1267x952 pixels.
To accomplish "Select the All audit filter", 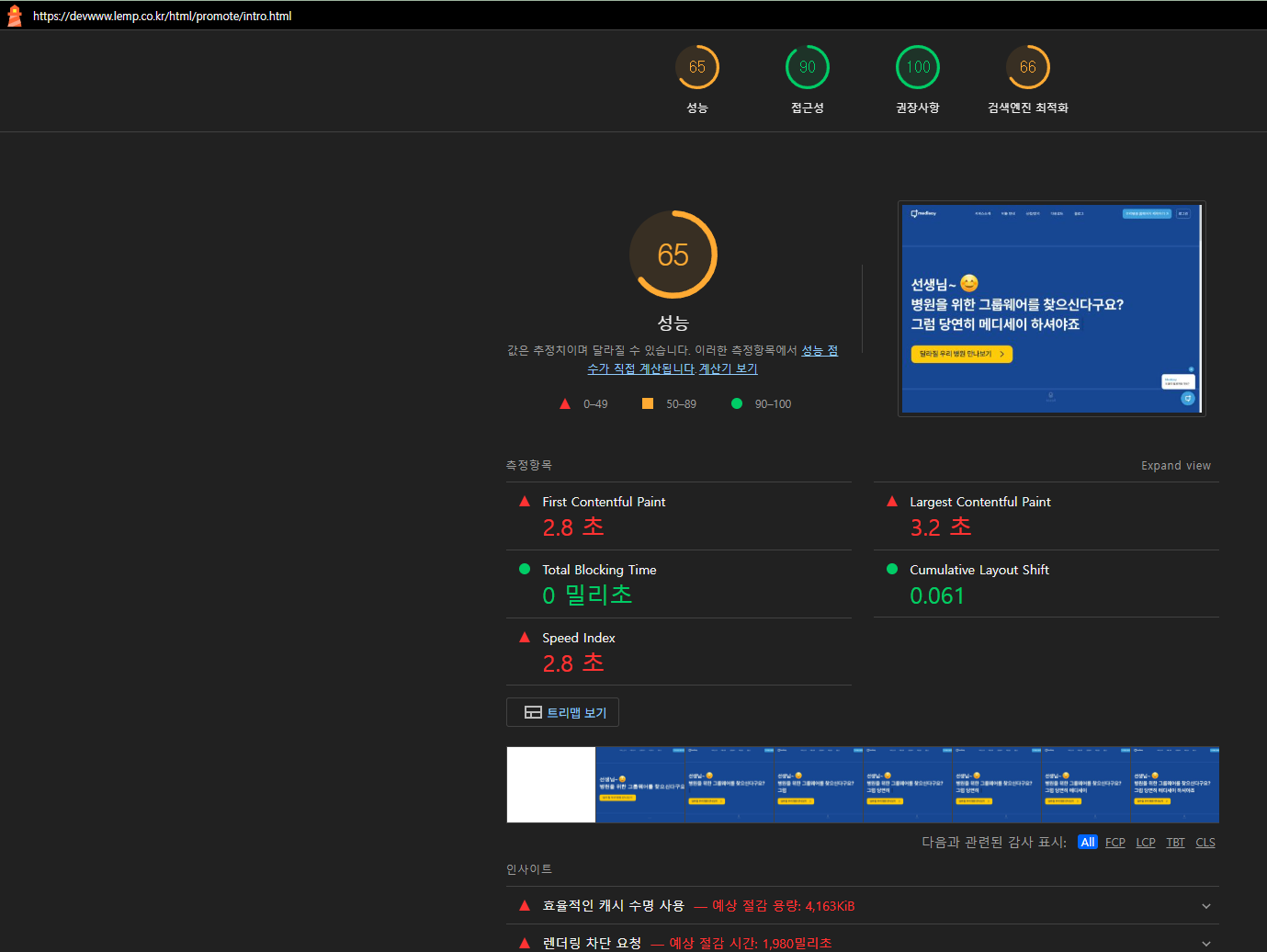I will pyautogui.click(x=1088, y=843).
